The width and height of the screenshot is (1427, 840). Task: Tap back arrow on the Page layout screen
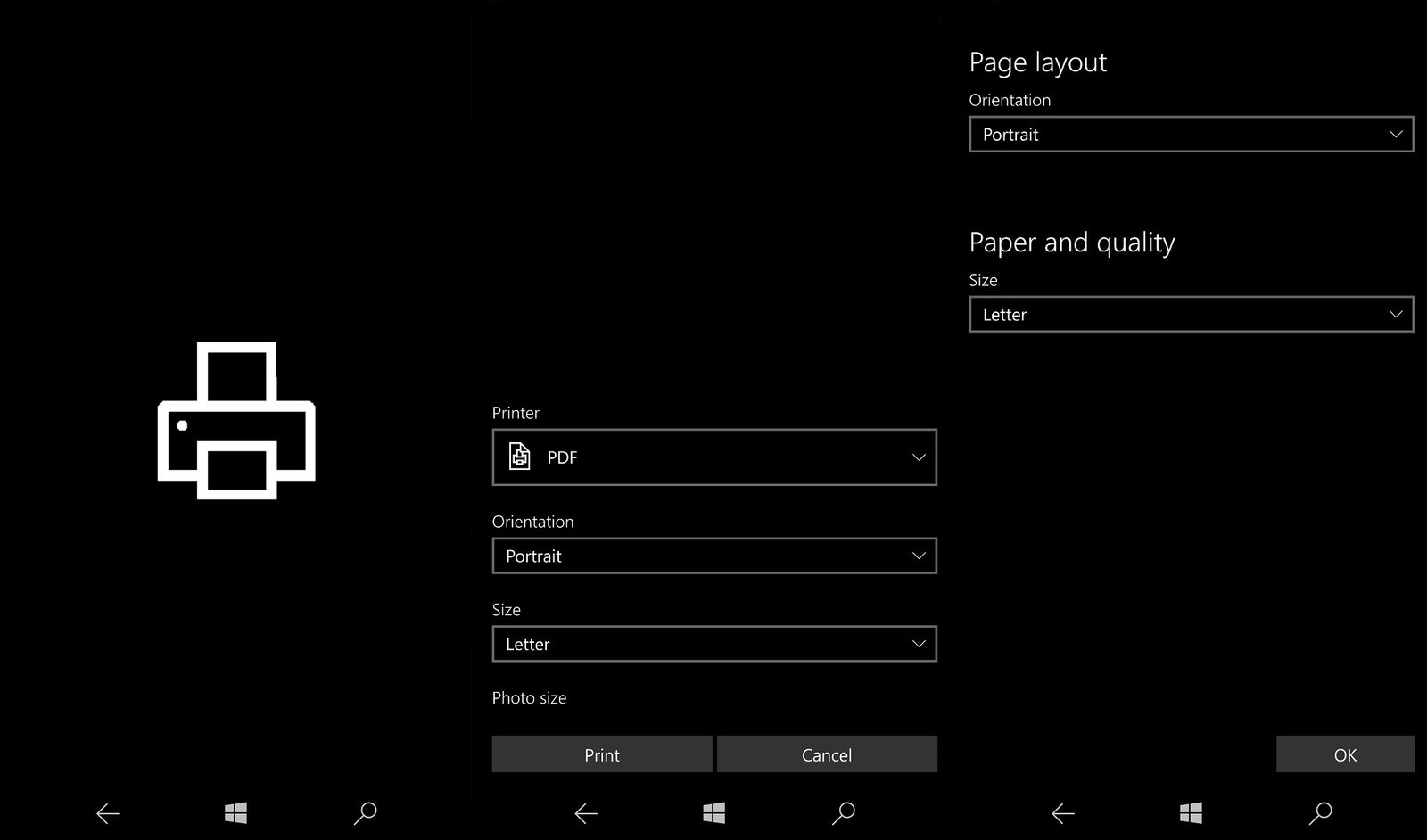click(x=1063, y=813)
